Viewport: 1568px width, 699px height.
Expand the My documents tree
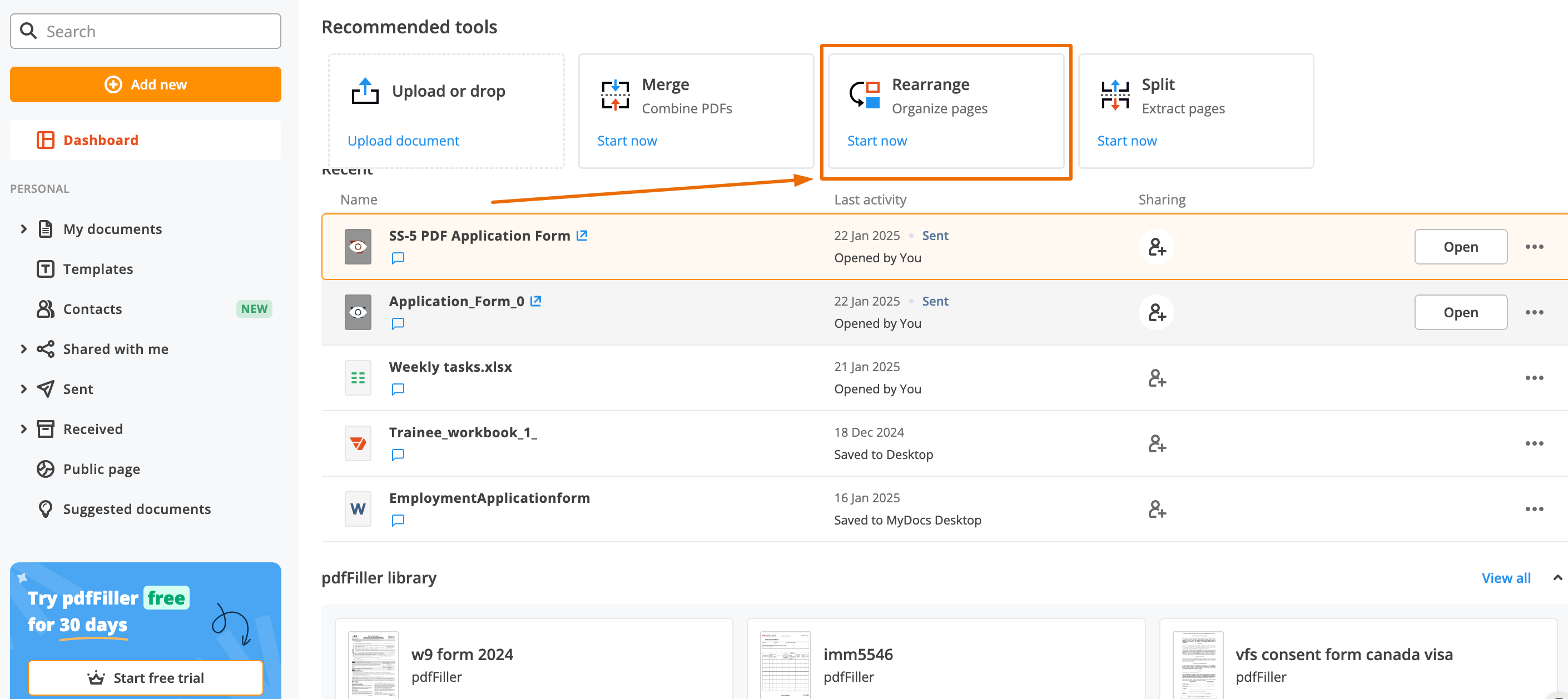24,229
